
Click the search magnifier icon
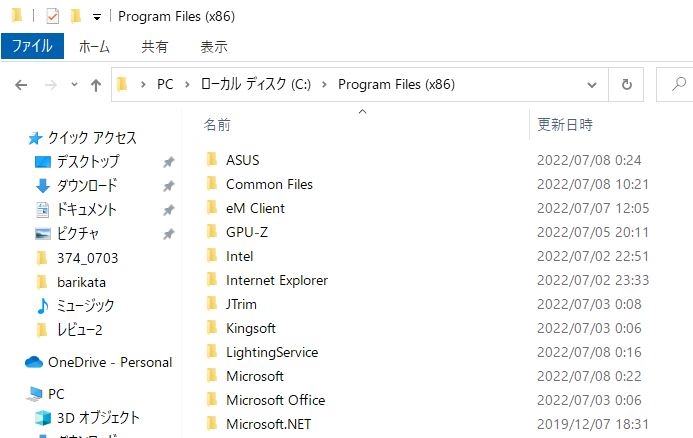[x=677, y=85]
